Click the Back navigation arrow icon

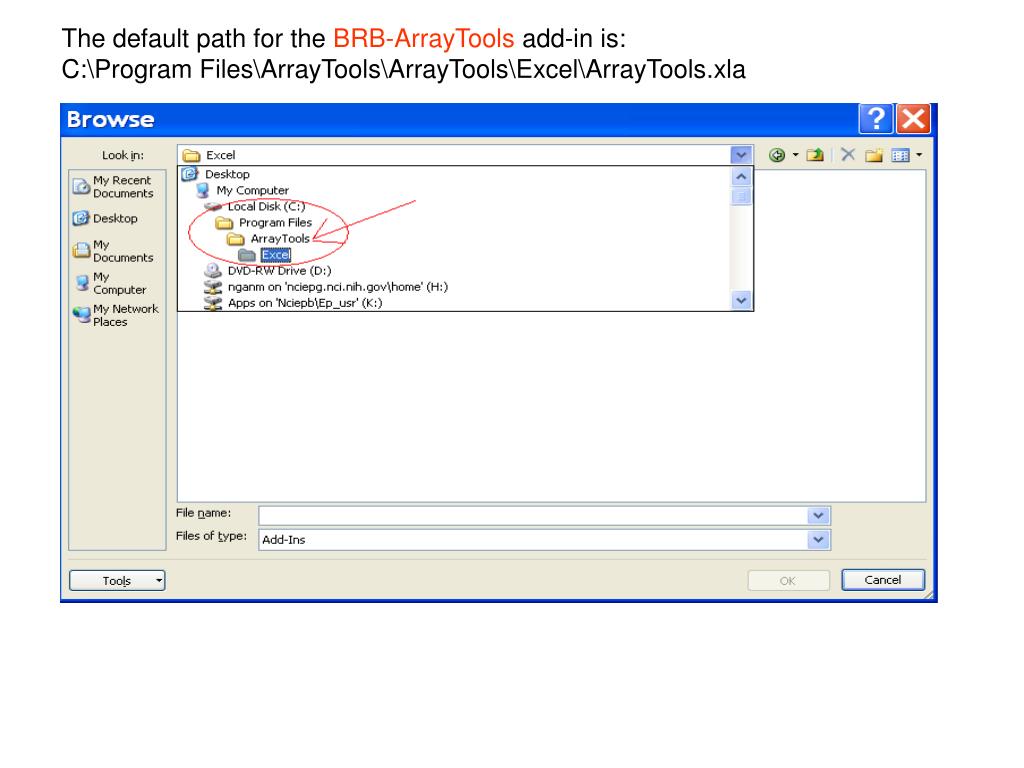(776, 155)
